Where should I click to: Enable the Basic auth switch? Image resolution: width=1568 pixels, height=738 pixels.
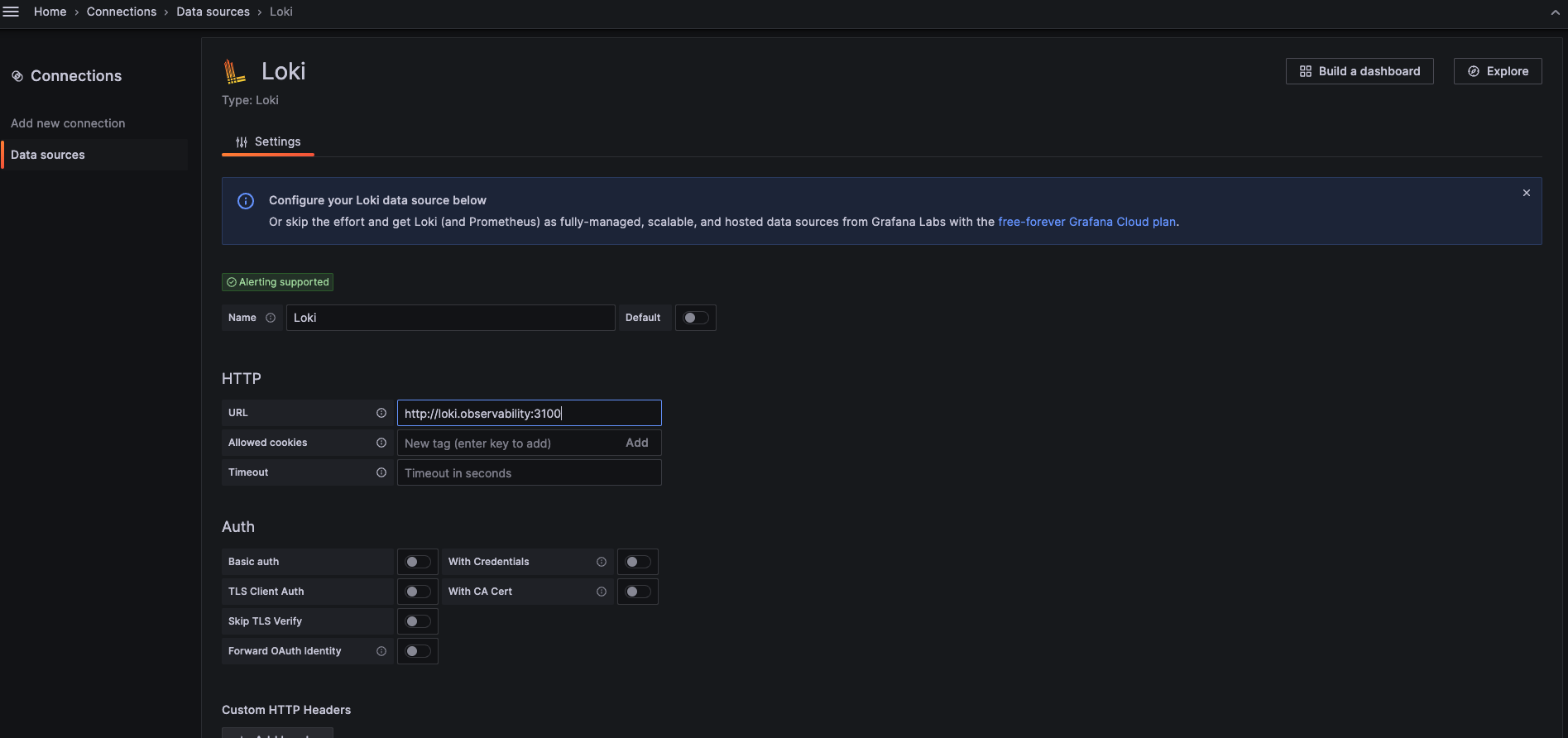[x=418, y=562]
